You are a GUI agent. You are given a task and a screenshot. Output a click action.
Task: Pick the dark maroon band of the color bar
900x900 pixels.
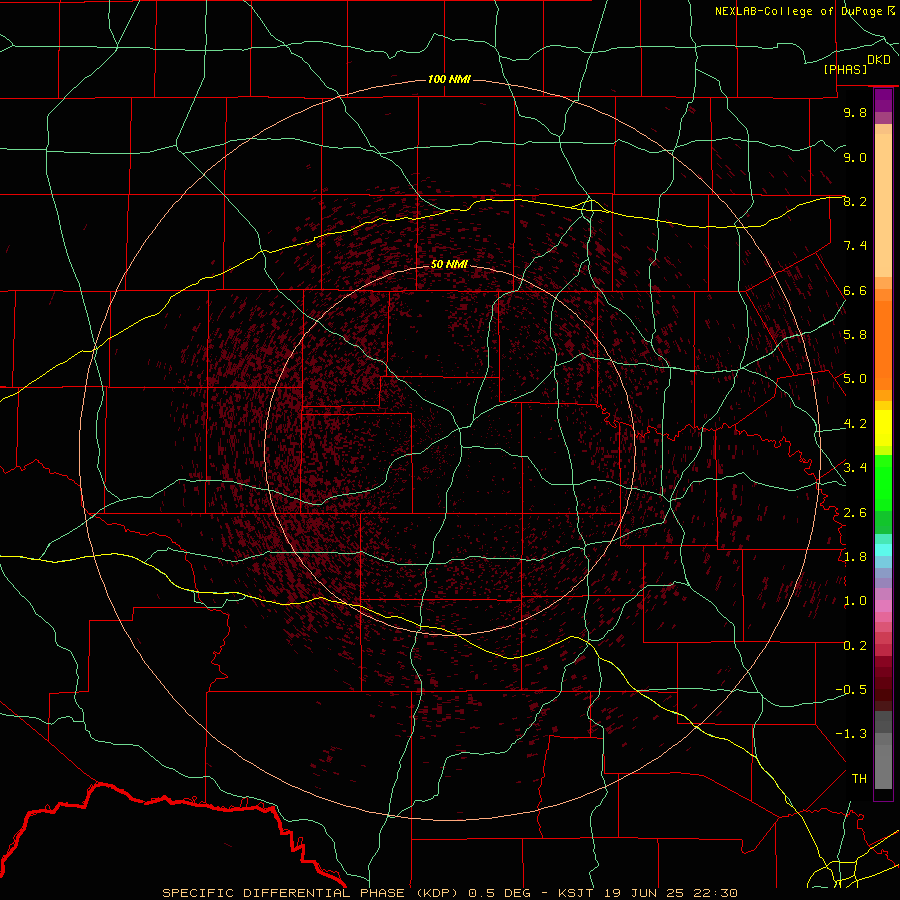(x=883, y=683)
